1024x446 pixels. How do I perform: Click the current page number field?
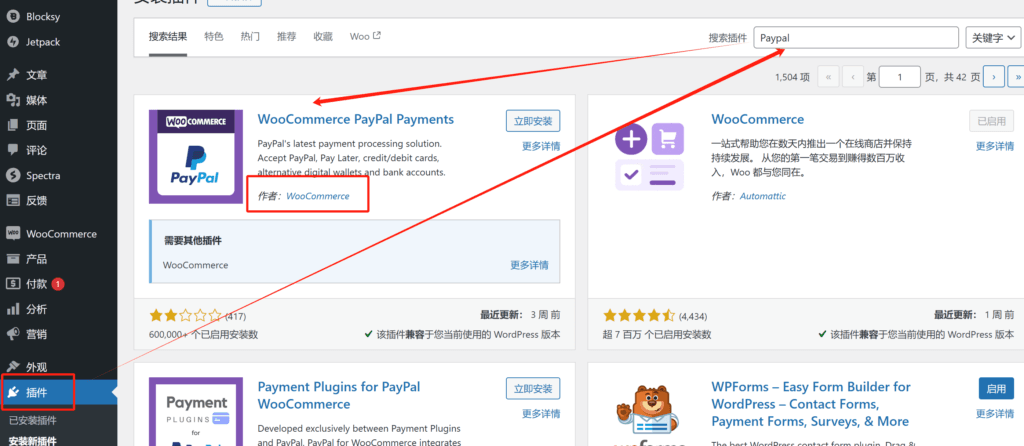pos(900,77)
